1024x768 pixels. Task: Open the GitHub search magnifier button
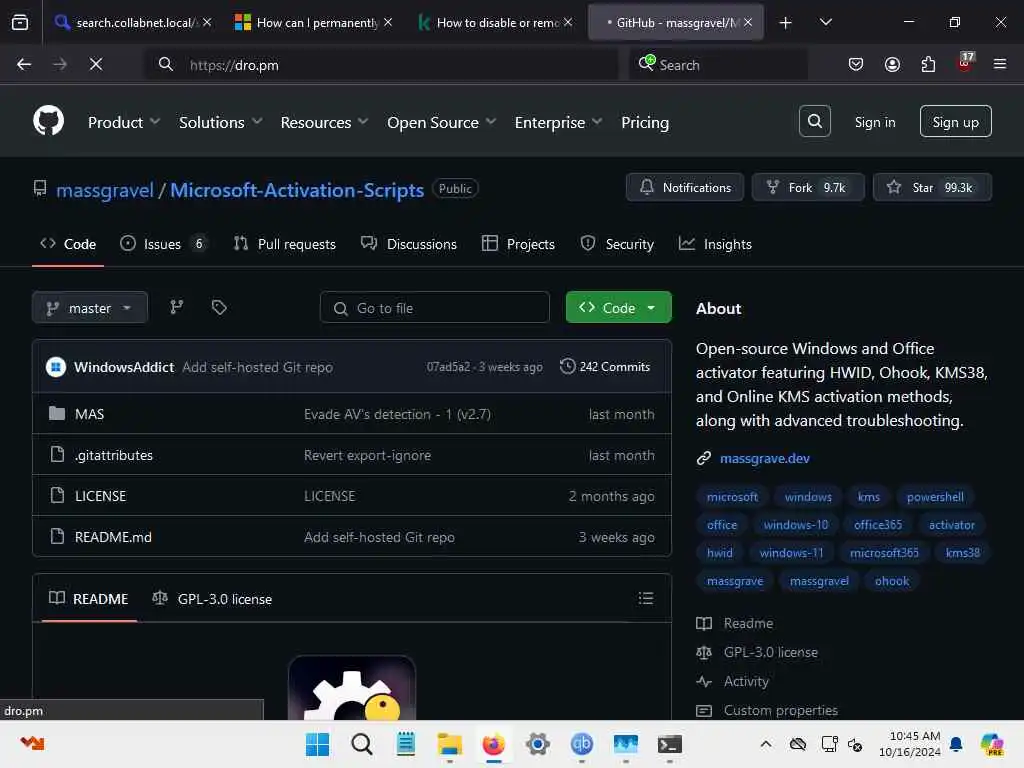point(814,121)
